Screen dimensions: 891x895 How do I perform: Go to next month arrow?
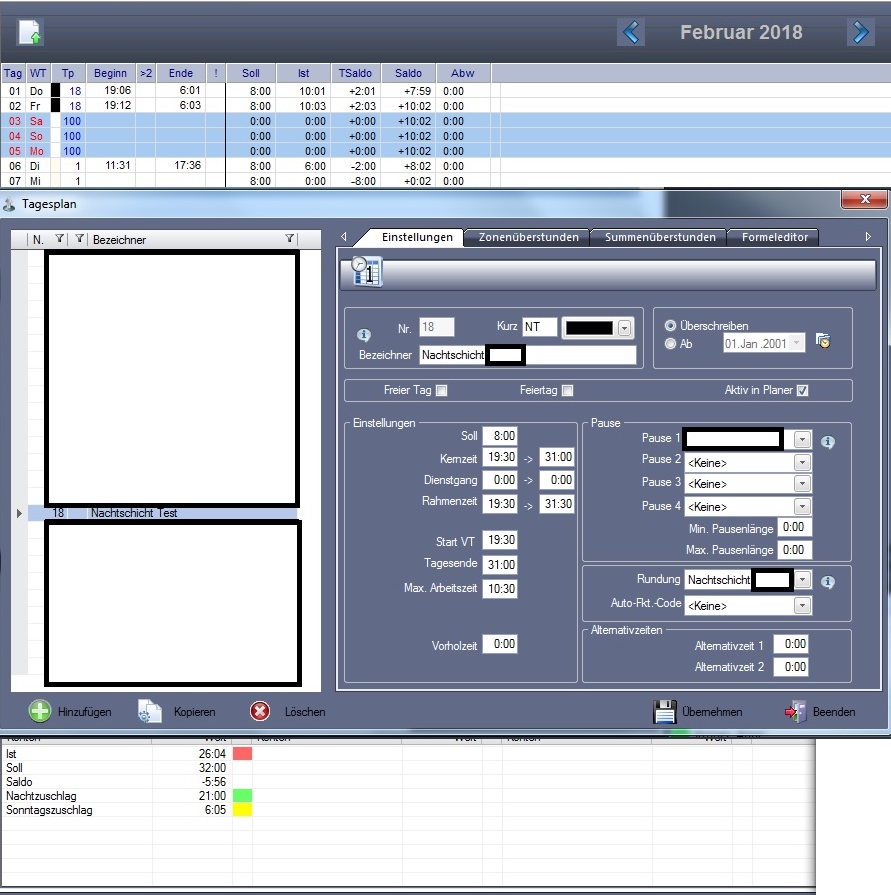pyautogui.click(x=859, y=32)
